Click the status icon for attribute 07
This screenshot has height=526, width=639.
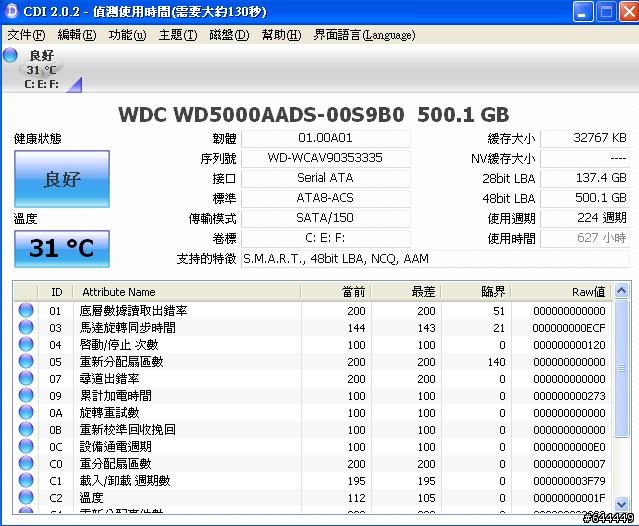[x=26, y=379]
